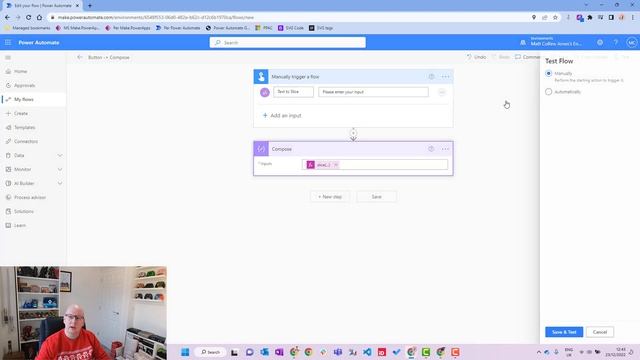640x360 pixels.
Task: Open the MC account avatar menu
Action: click(x=632, y=42)
